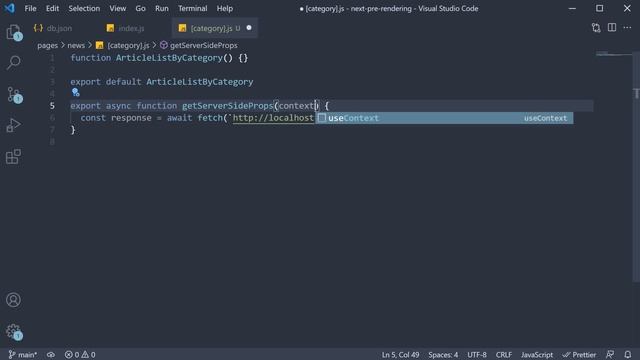The width and height of the screenshot is (640, 360).
Task: Click the lightbulb code action icon
Action: click(76, 93)
